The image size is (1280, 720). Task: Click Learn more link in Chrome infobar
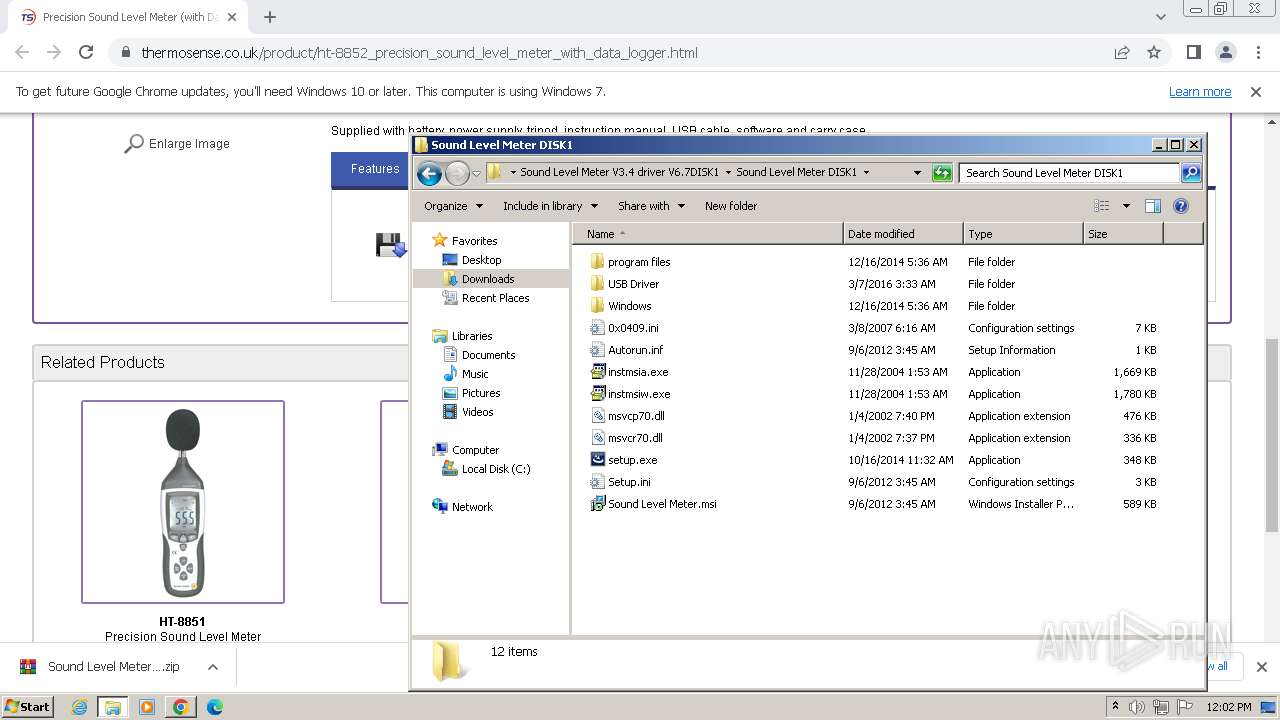click(x=1200, y=92)
